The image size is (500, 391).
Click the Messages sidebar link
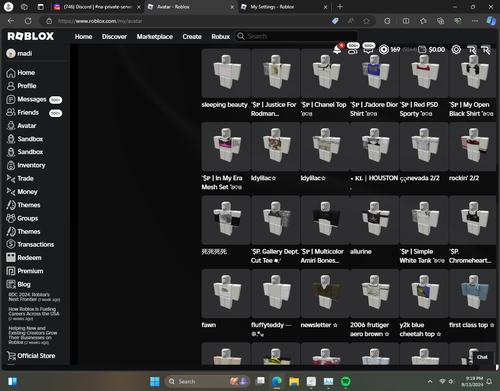[33, 99]
